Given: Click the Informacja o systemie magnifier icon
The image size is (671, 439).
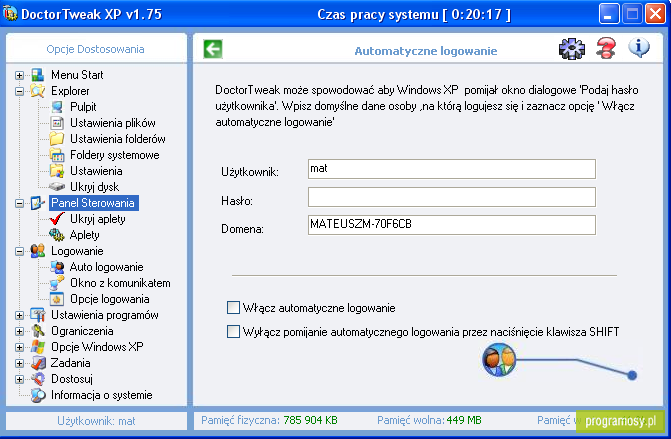Looking at the screenshot, I should [x=38, y=395].
